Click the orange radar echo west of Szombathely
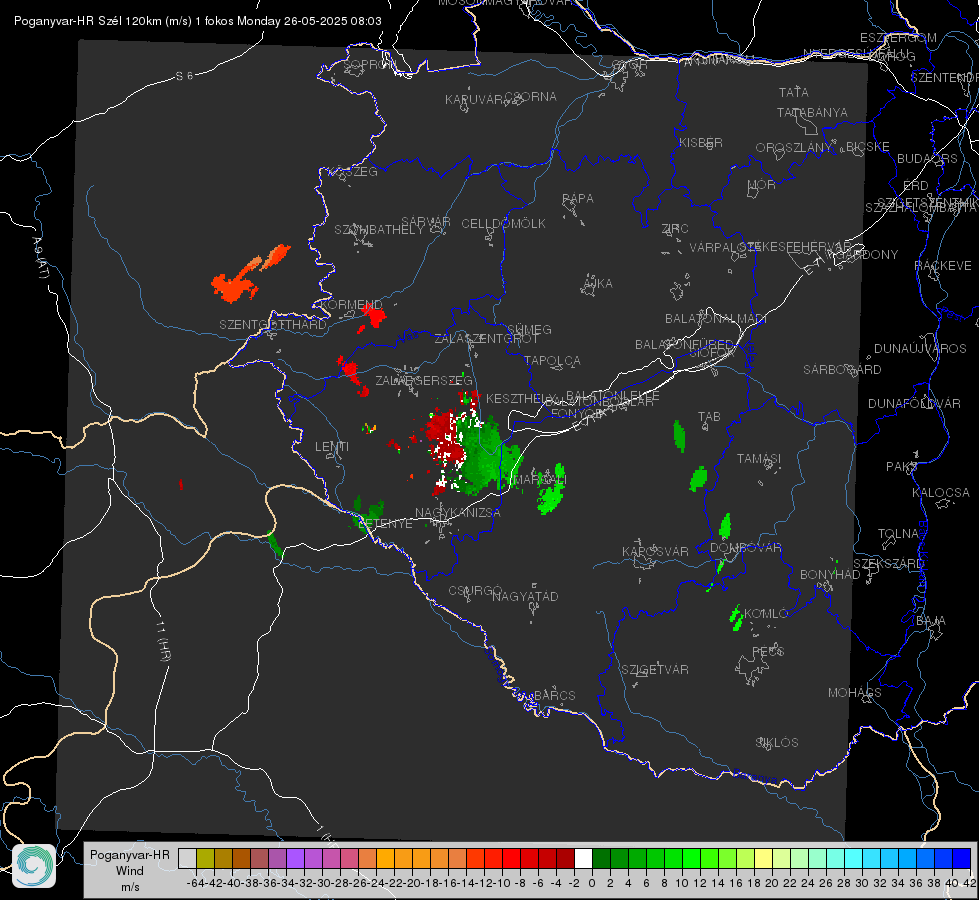Screen dimensions: 979x900 click(x=248, y=275)
